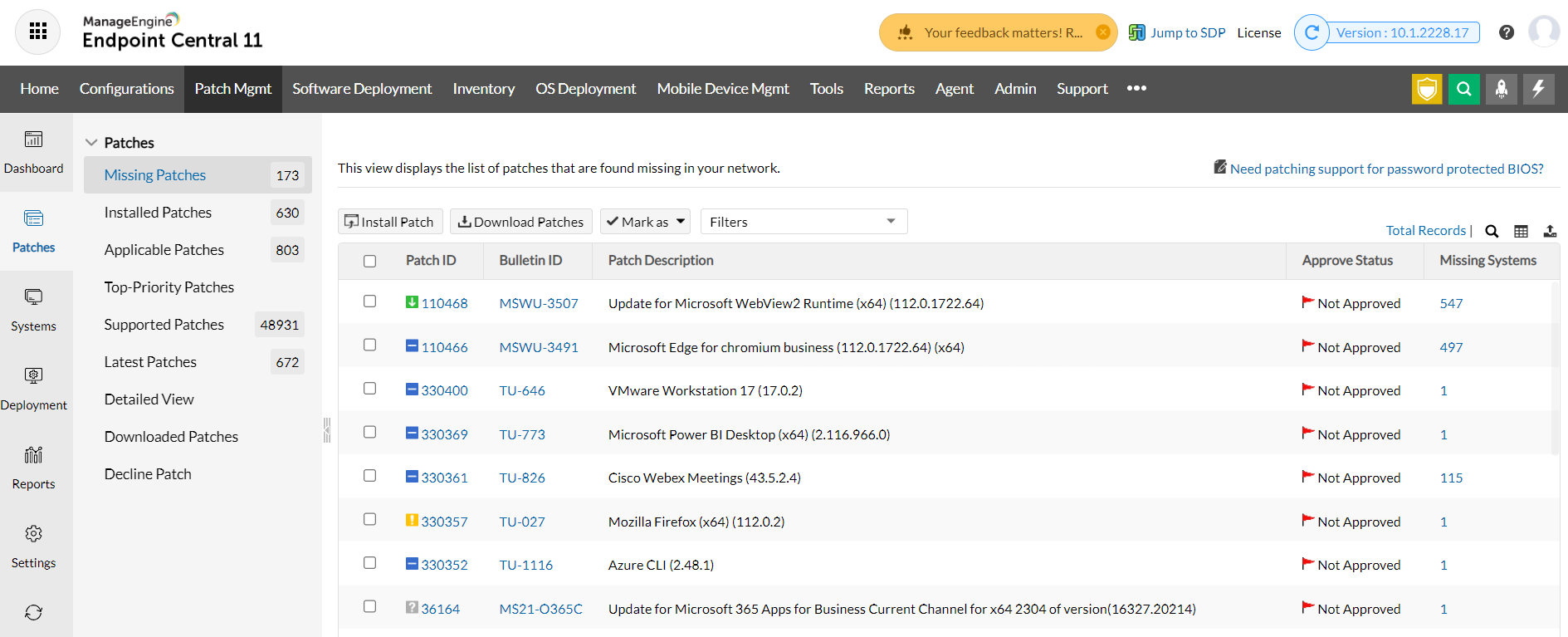Check the box for Power BI patch 330369
This screenshot has width=1568, height=637.
click(x=370, y=432)
